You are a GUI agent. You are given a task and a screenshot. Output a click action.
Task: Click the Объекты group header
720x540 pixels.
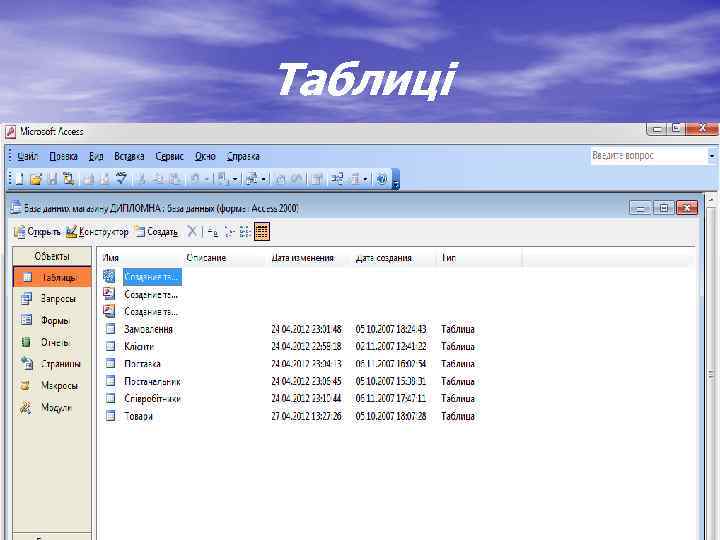52,256
